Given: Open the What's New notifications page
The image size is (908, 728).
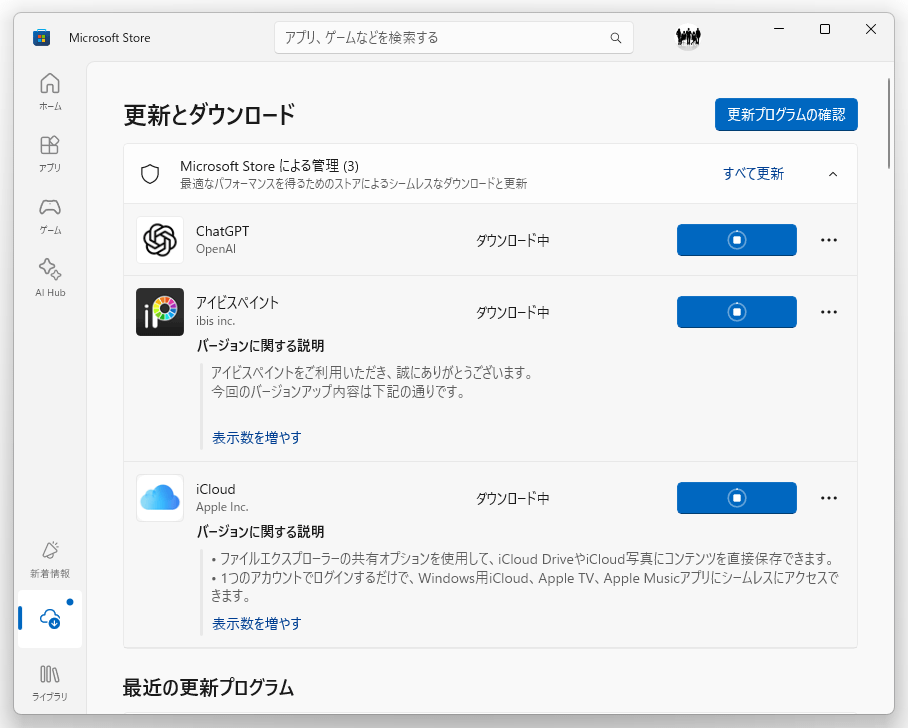Looking at the screenshot, I should point(50,559).
